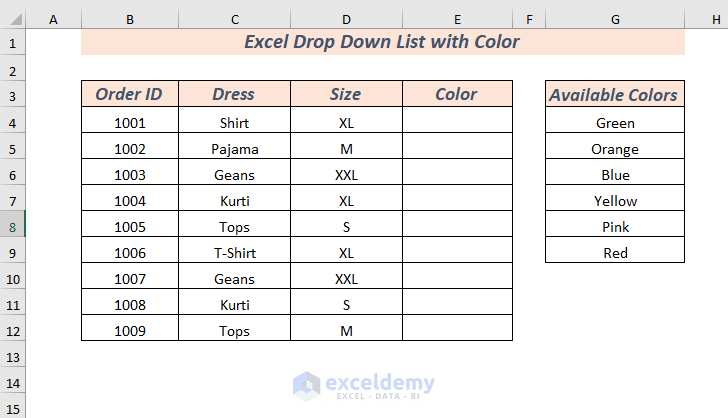Select the "Red" color cell
728x418 pixels.
pyautogui.click(x=615, y=253)
